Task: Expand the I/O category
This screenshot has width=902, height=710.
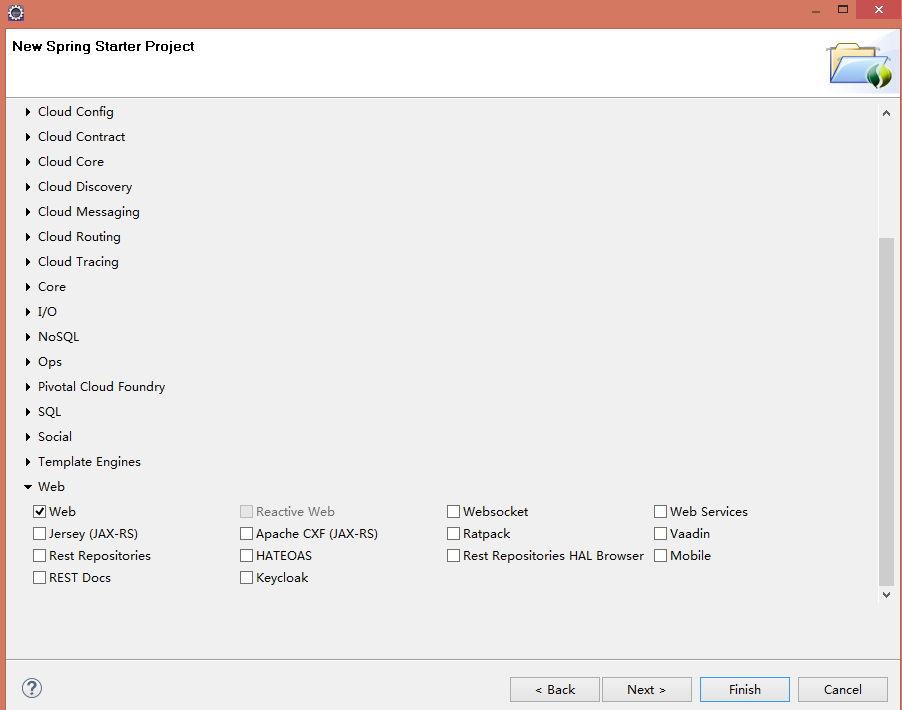Action: pos(28,312)
